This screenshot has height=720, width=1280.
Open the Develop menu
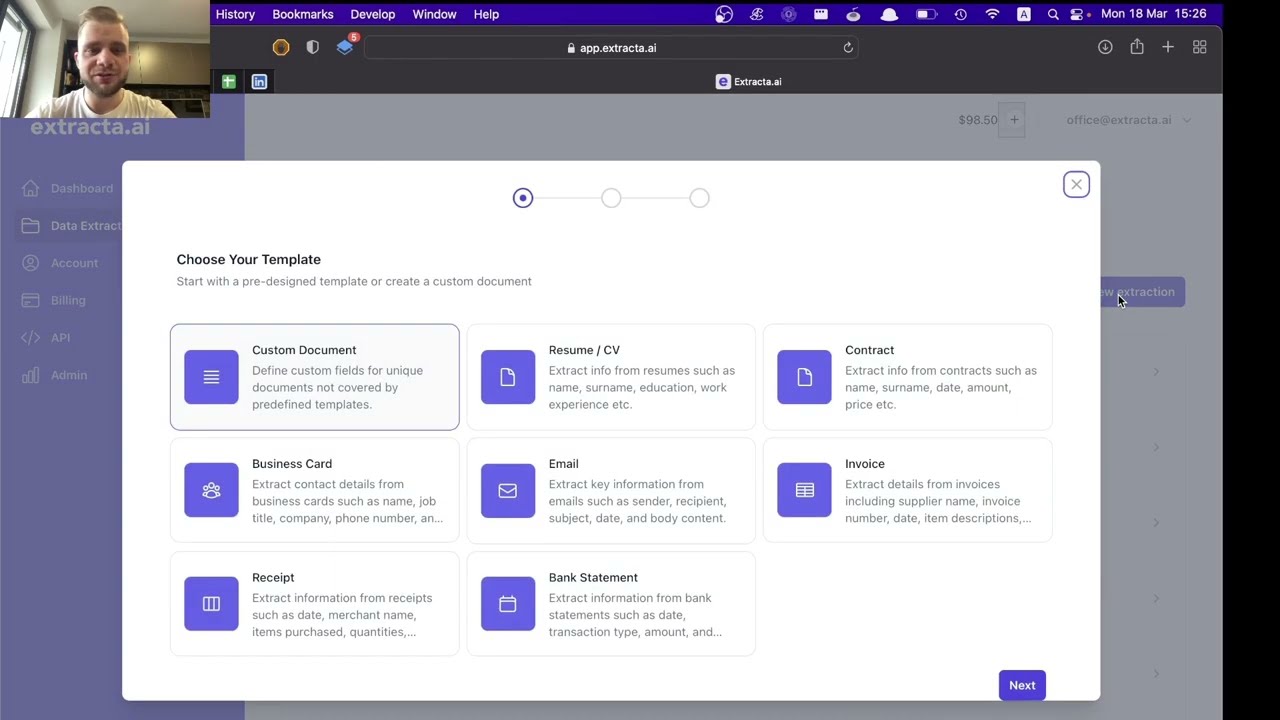pos(373,14)
